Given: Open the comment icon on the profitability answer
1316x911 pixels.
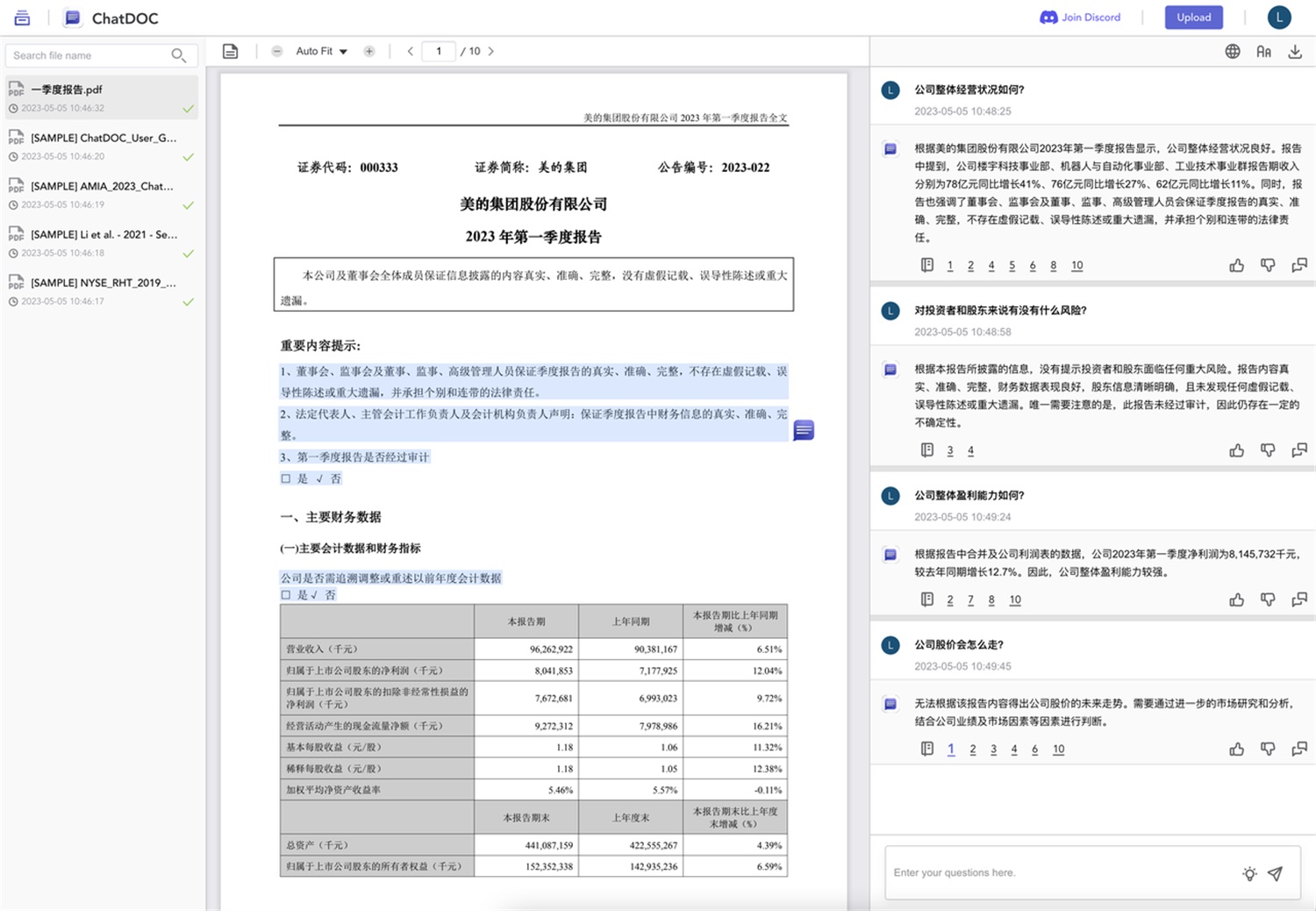Looking at the screenshot, I should pyautogui.click(x=1299, y=599).
